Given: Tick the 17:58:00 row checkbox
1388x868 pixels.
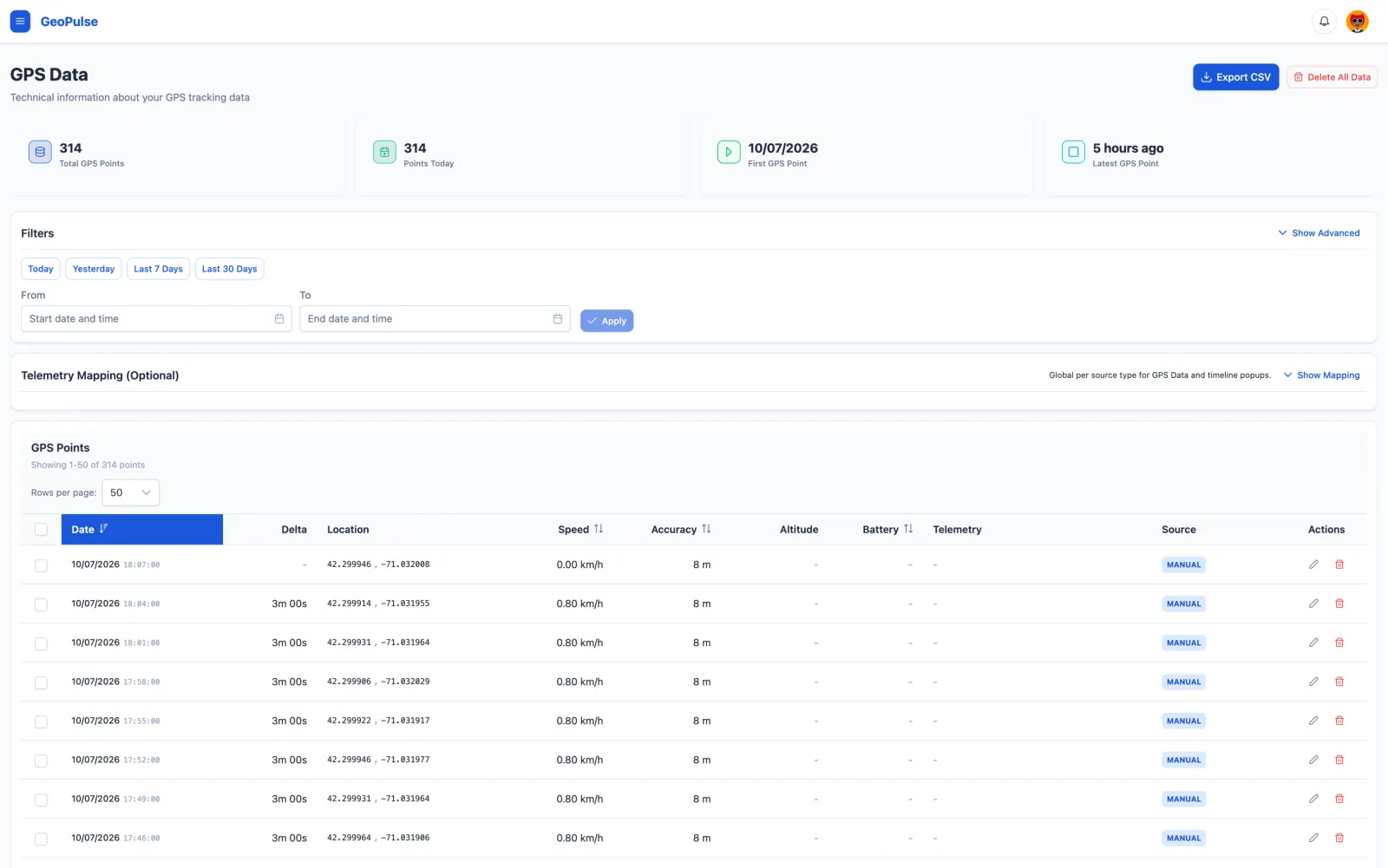Looking at the screenshot, I should pos(41,682).
